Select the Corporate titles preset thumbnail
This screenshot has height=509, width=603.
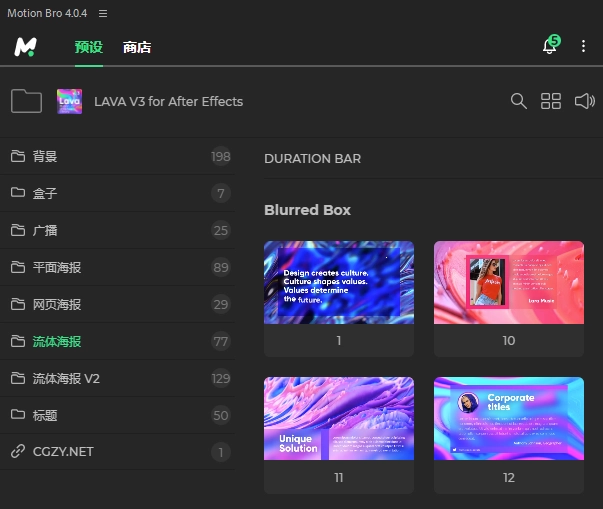coord(509,419)
